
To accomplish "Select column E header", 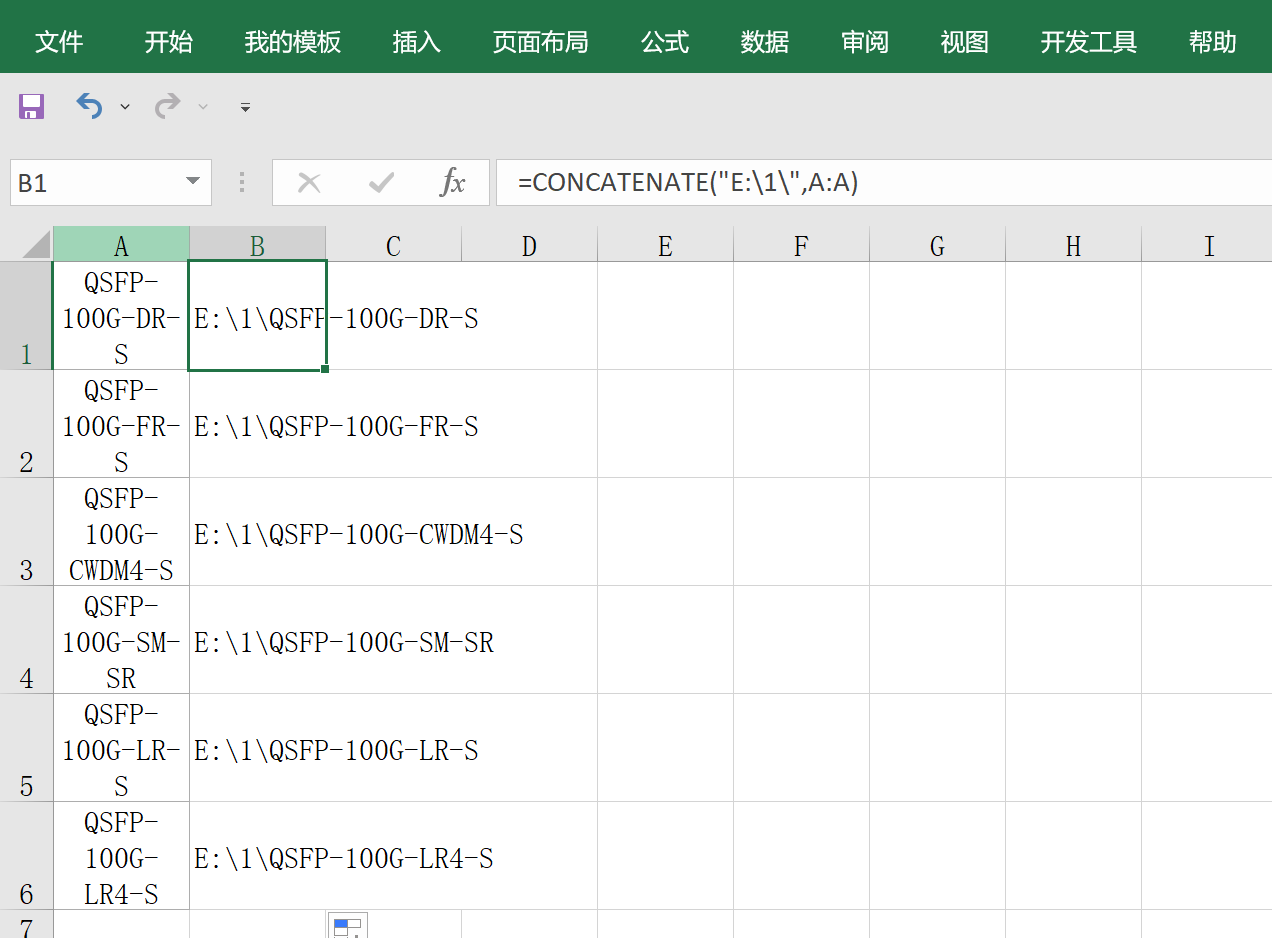I will tap(665, 246).
